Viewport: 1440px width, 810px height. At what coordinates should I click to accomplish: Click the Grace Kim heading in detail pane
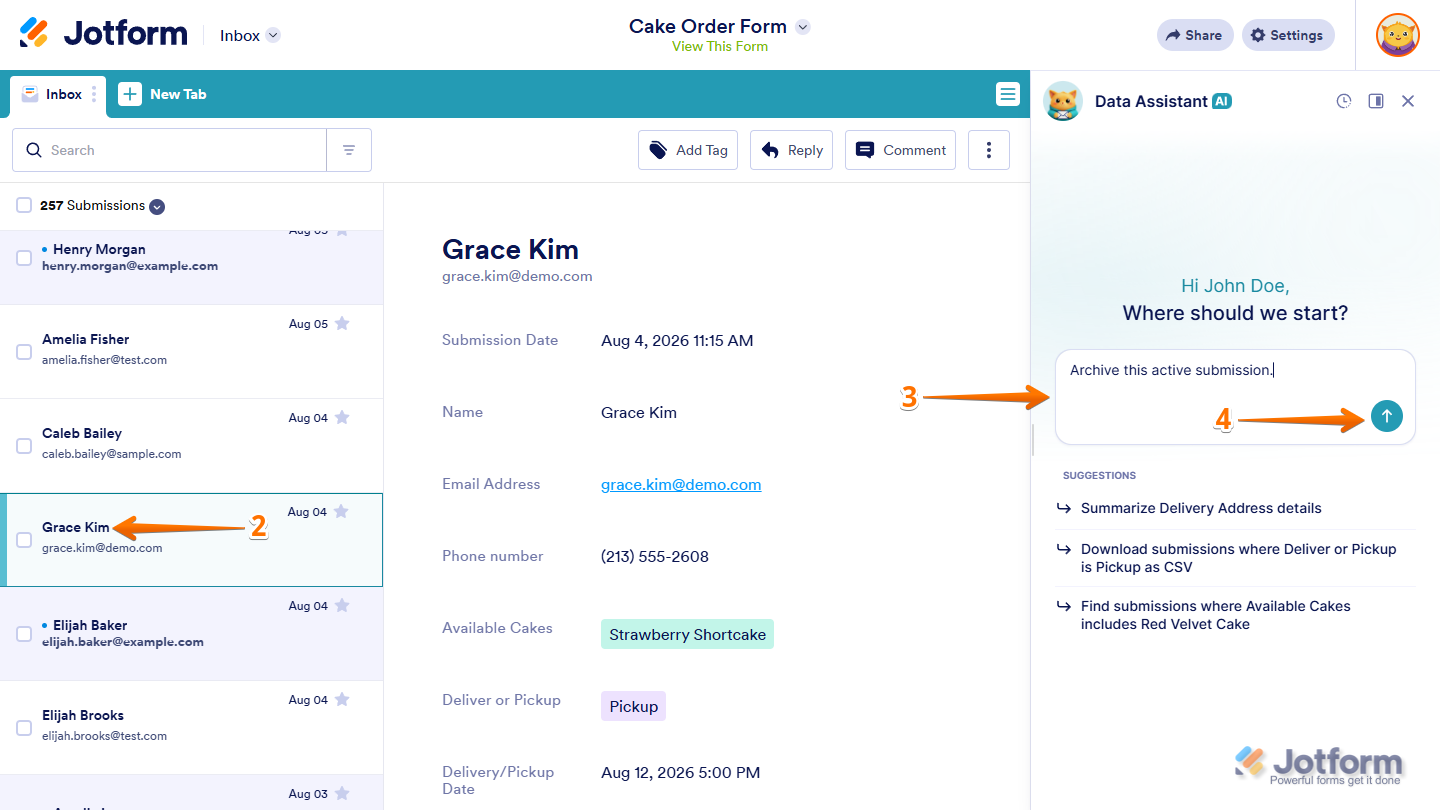pos(510,249)
